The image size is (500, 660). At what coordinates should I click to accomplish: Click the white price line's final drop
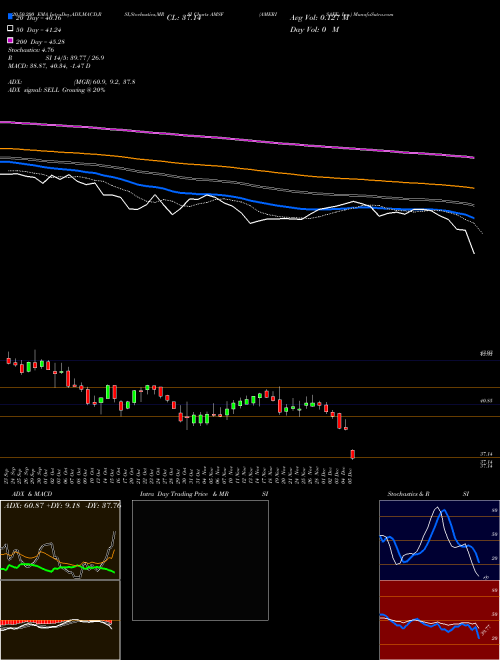(x=471, y=242)
